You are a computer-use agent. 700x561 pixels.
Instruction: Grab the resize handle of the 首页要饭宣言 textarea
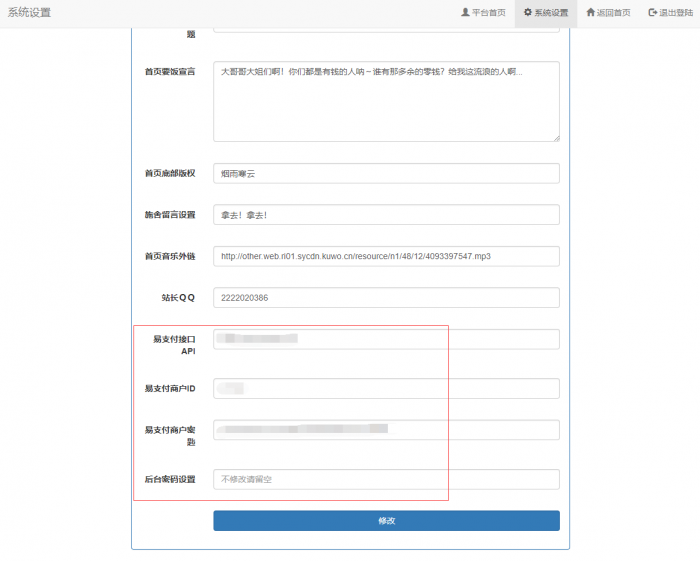point(555,137)
